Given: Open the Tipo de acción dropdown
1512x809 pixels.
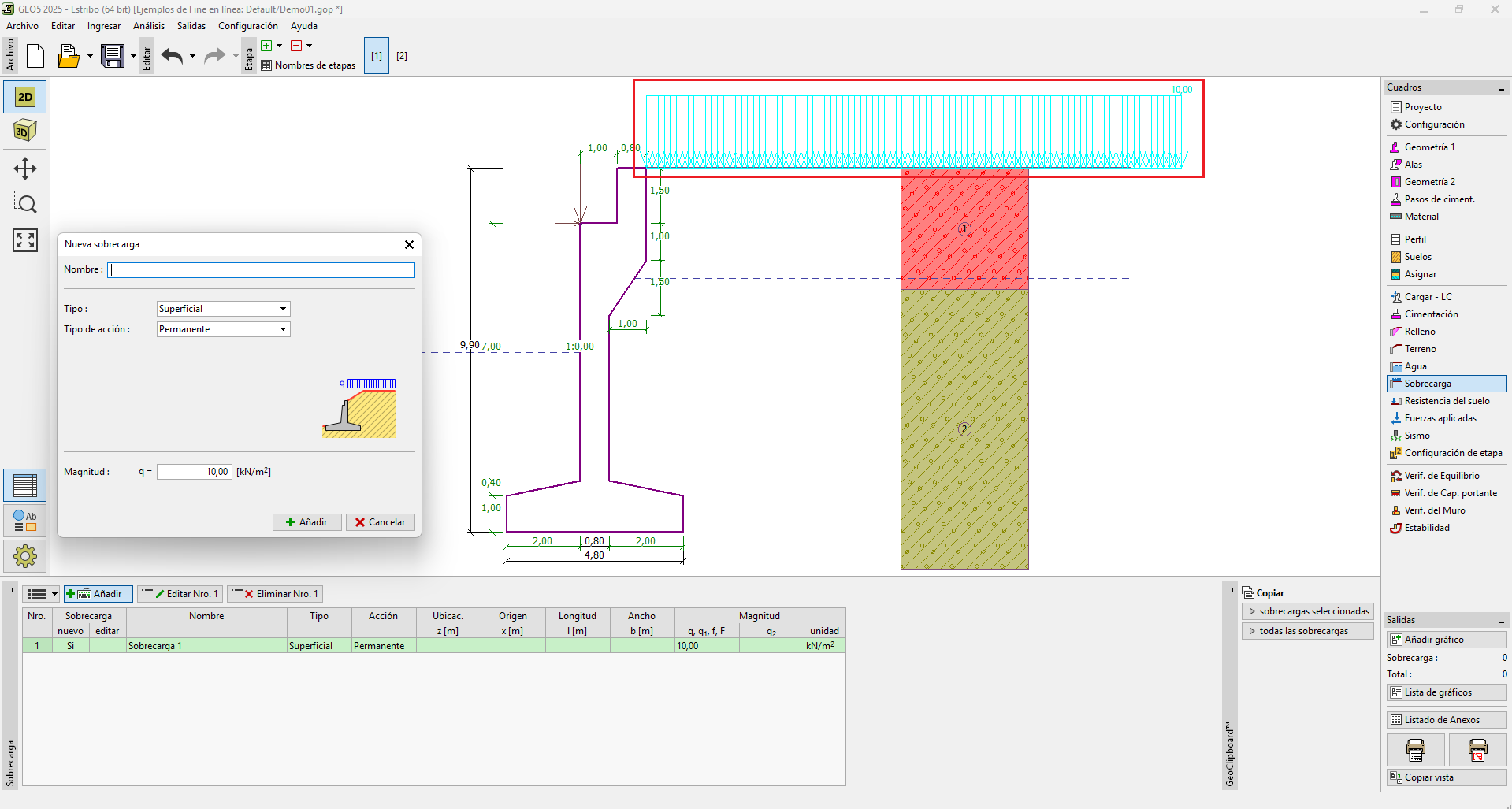Looking at the screenshot, I should pos(224,329).
